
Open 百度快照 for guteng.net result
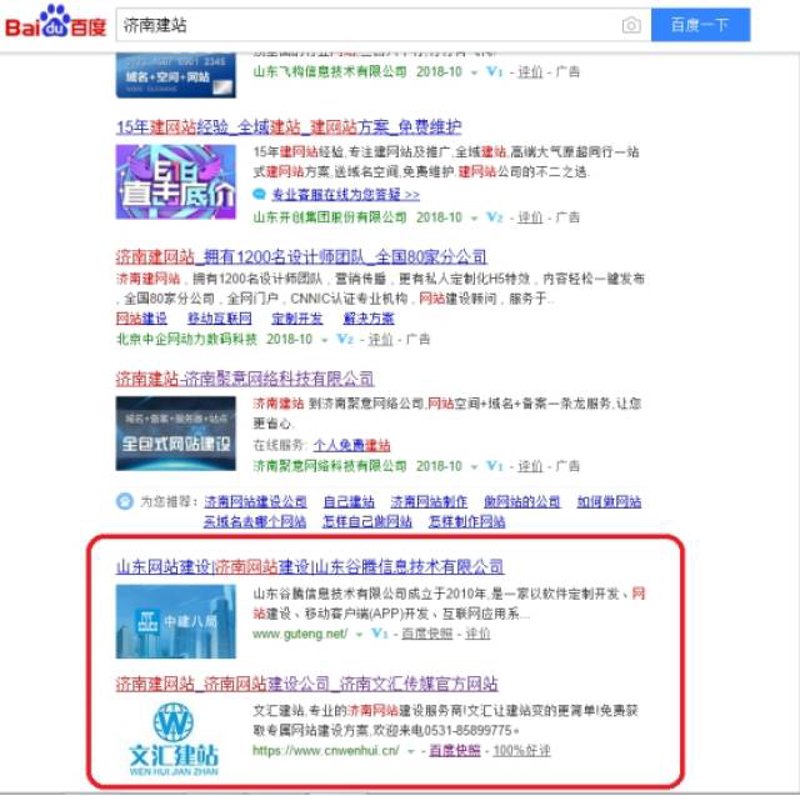[x=427, y=634]
